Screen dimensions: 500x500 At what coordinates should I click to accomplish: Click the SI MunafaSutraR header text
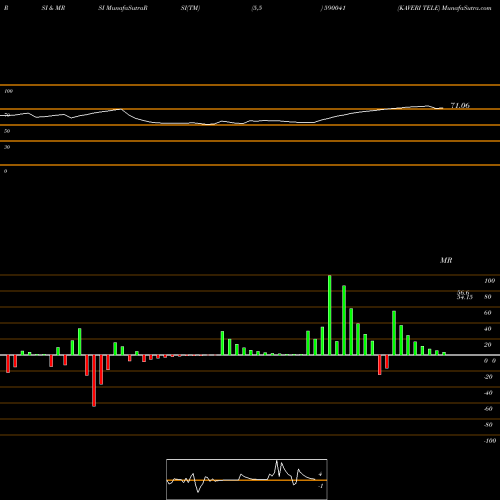pyautogui.click(x=123, y=8)
